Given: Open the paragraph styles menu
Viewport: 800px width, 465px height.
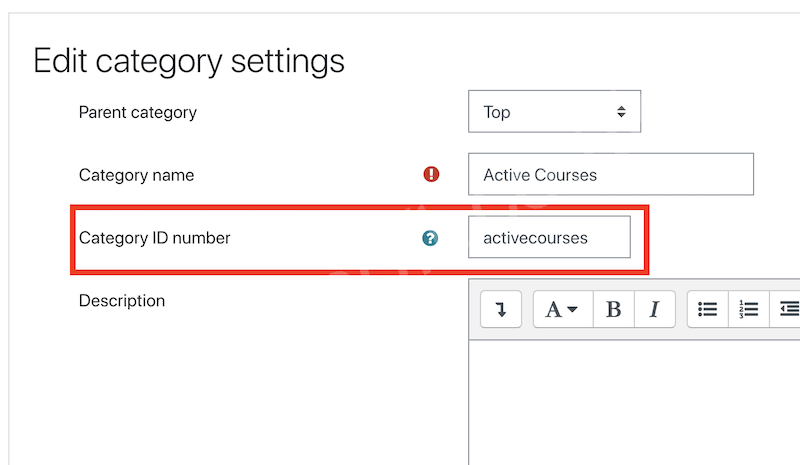Looking at the screenshot, I should coord(563,309).
